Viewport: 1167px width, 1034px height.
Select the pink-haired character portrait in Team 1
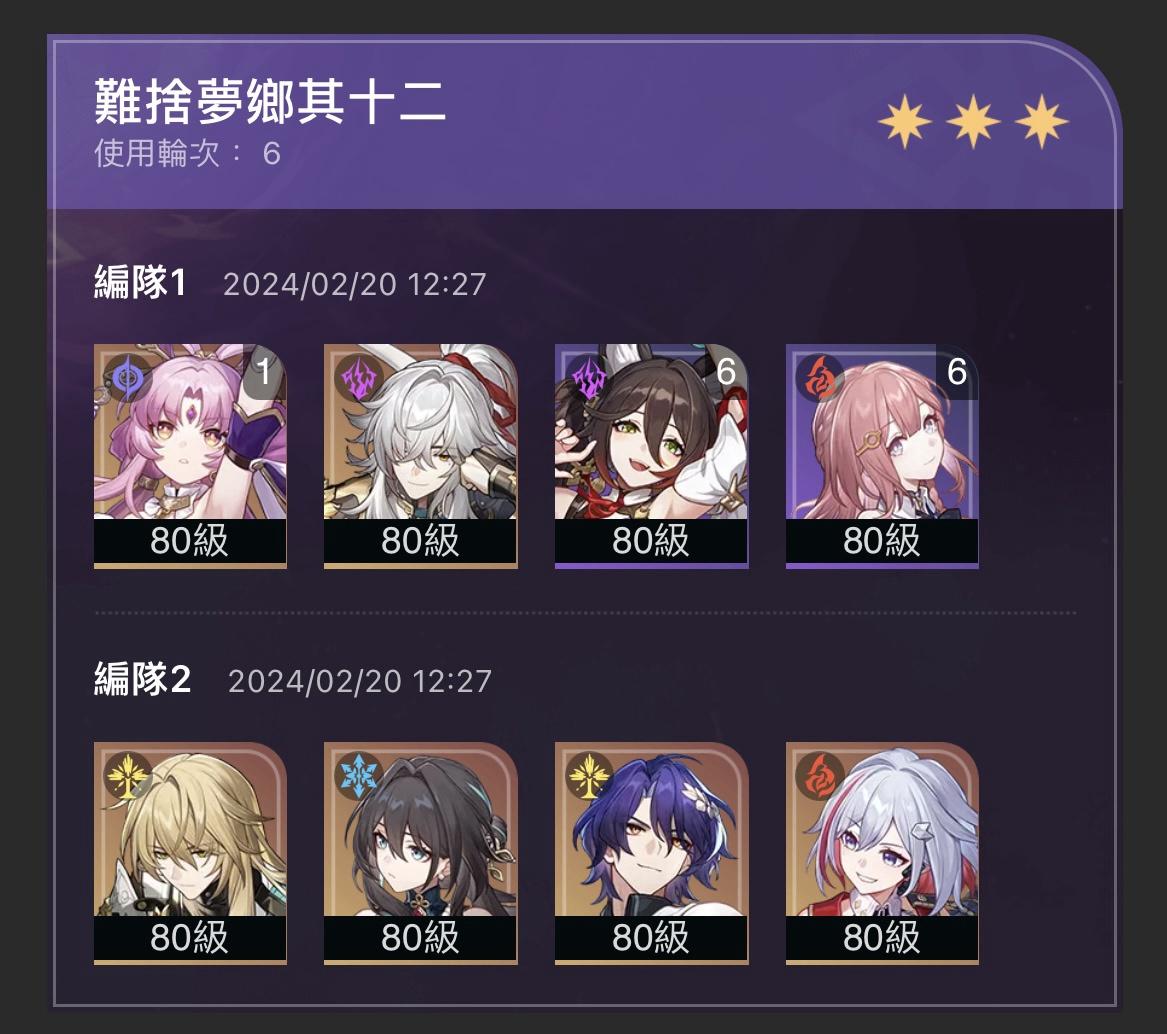click(x=190, y=456)
